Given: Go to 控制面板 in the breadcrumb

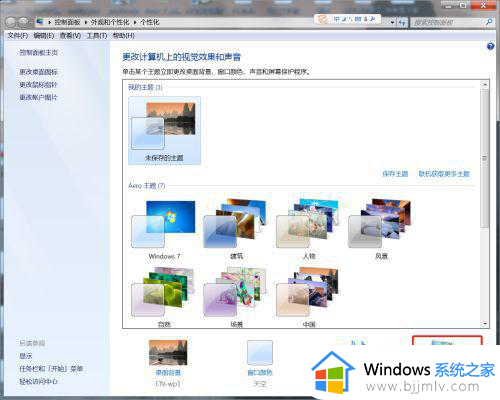Looking at the screenshot, I should point(67,22).
